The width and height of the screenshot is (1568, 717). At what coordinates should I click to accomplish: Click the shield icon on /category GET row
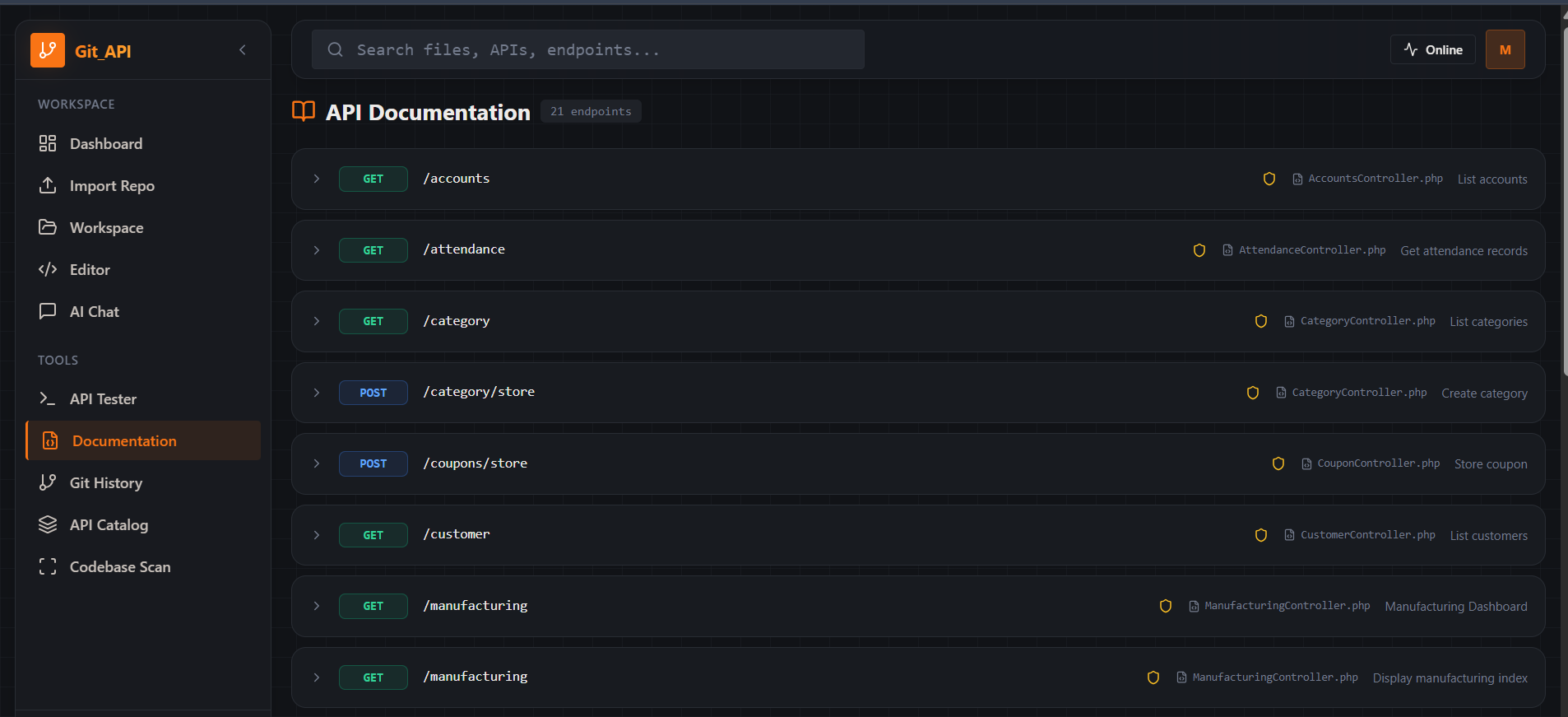coord(1261,321)
